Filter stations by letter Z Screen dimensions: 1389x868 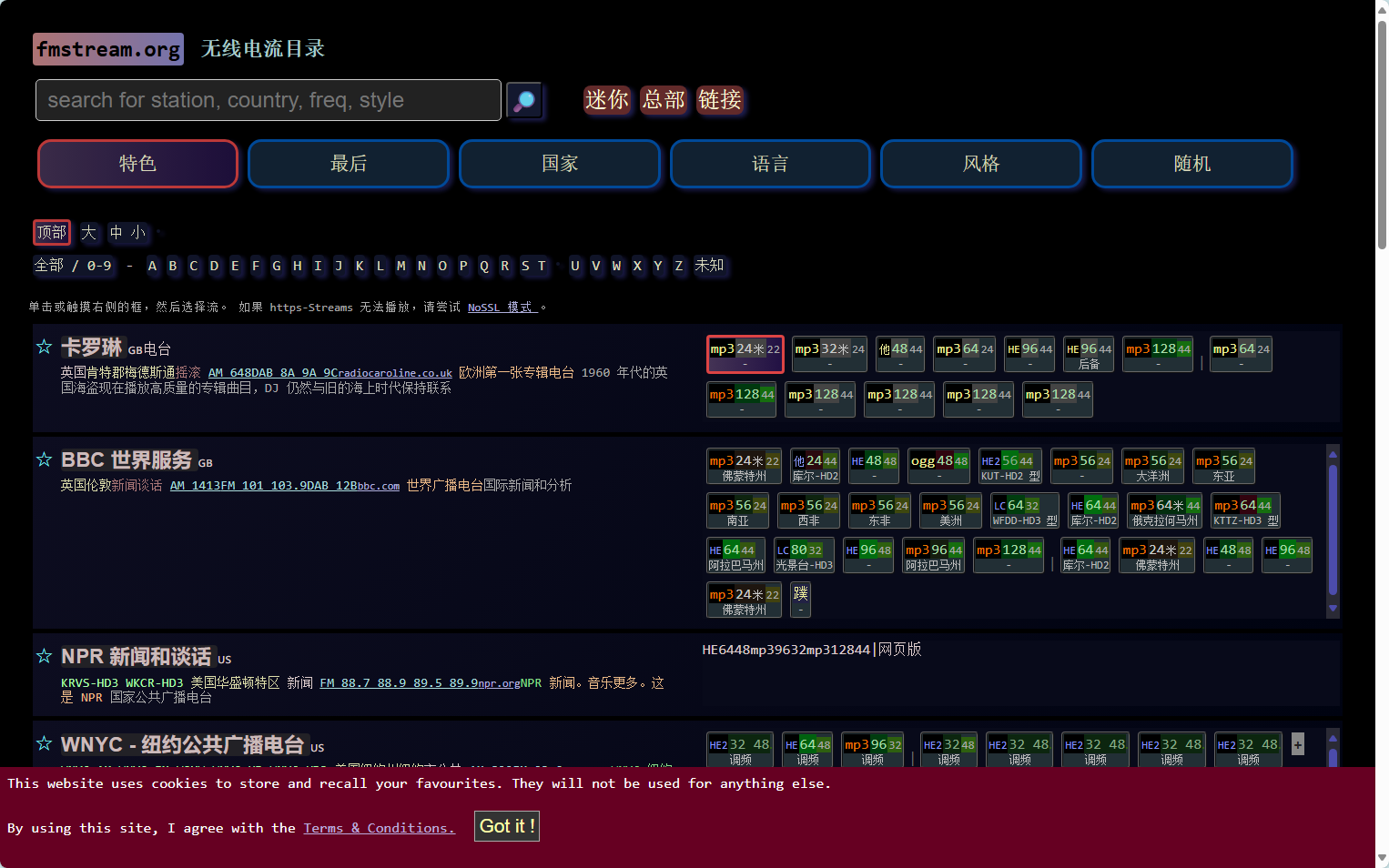(x=678, y=266)
